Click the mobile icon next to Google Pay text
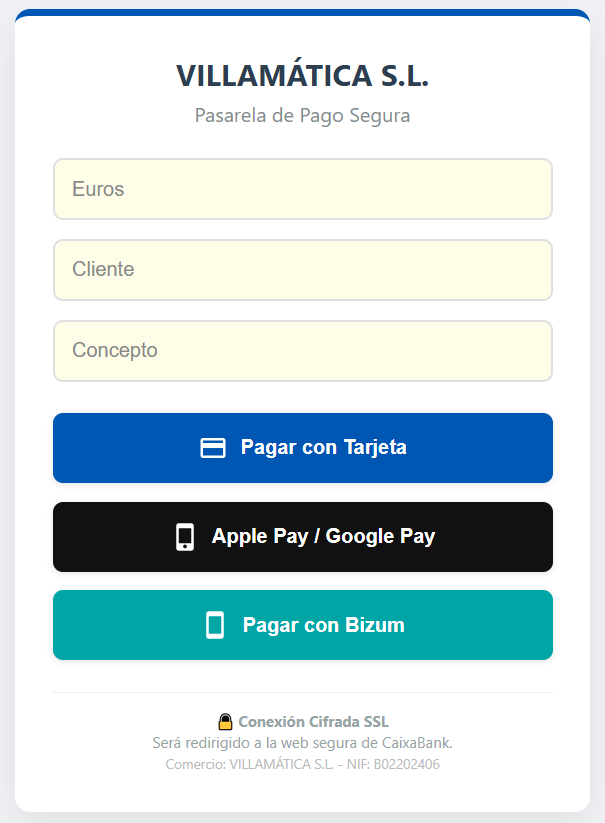Viewport: 605px width, 823px height. [186, 537]
